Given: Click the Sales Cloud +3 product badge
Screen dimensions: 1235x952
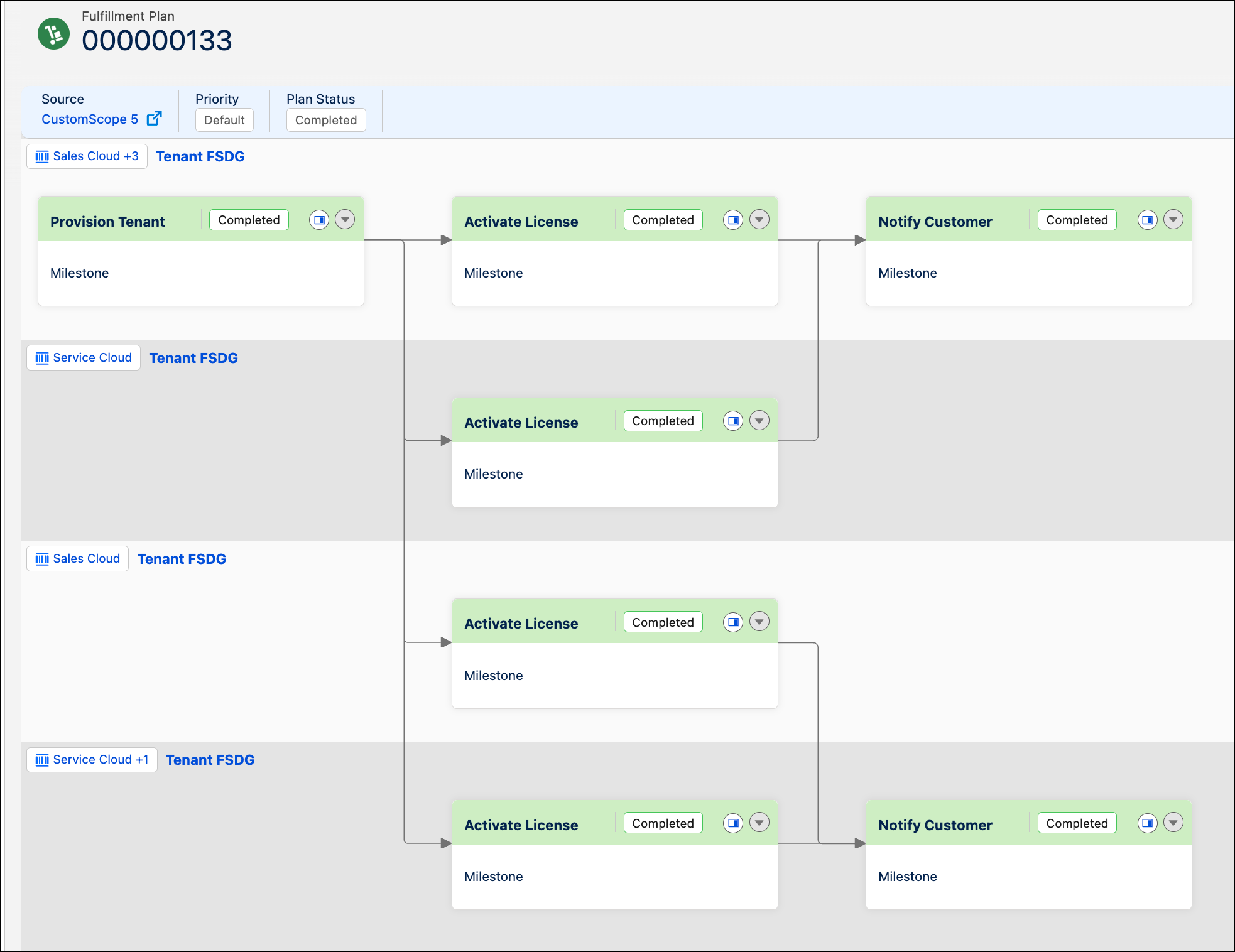Looking at the screenshot, I should (87, 156).
